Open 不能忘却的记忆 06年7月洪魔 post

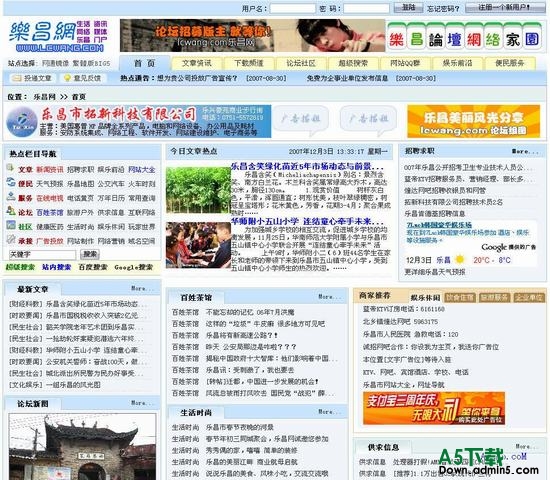click(250, 312)
